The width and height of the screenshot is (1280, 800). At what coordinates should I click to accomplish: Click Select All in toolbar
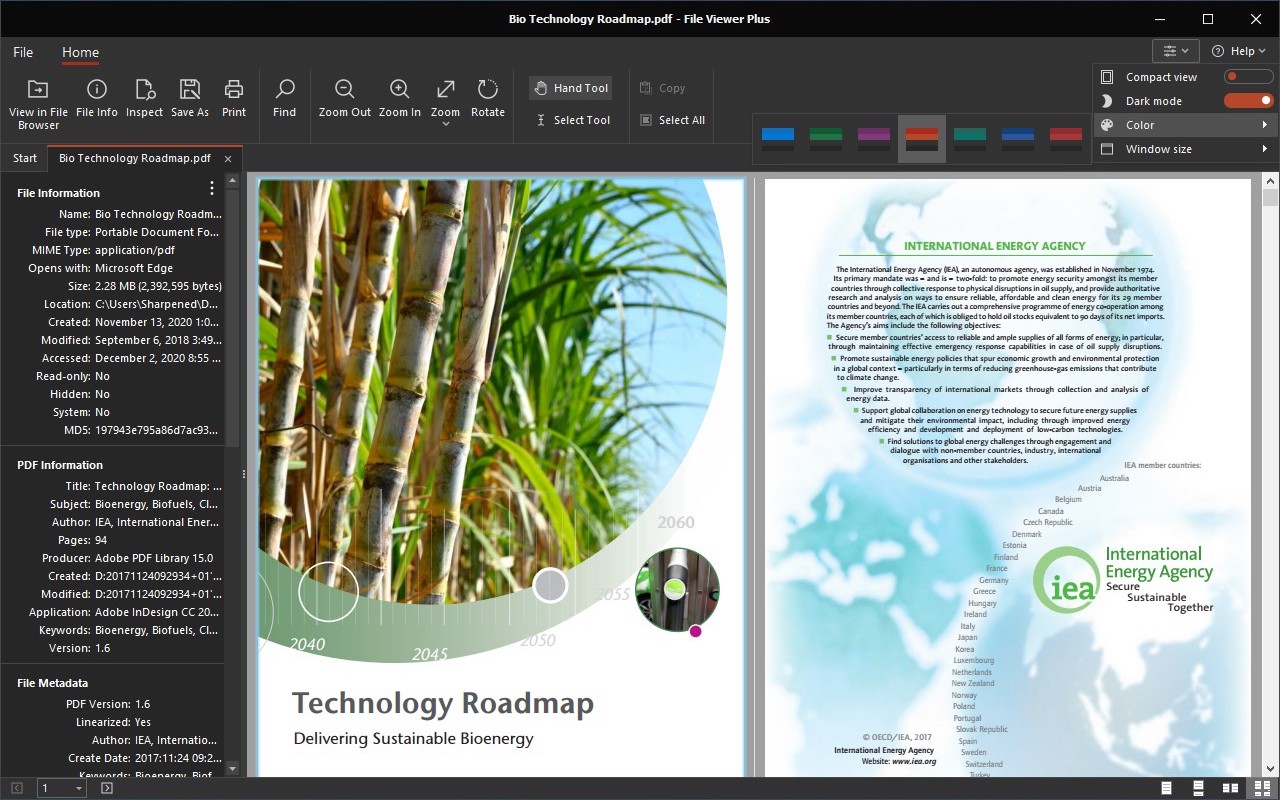(x=672, y=120)
